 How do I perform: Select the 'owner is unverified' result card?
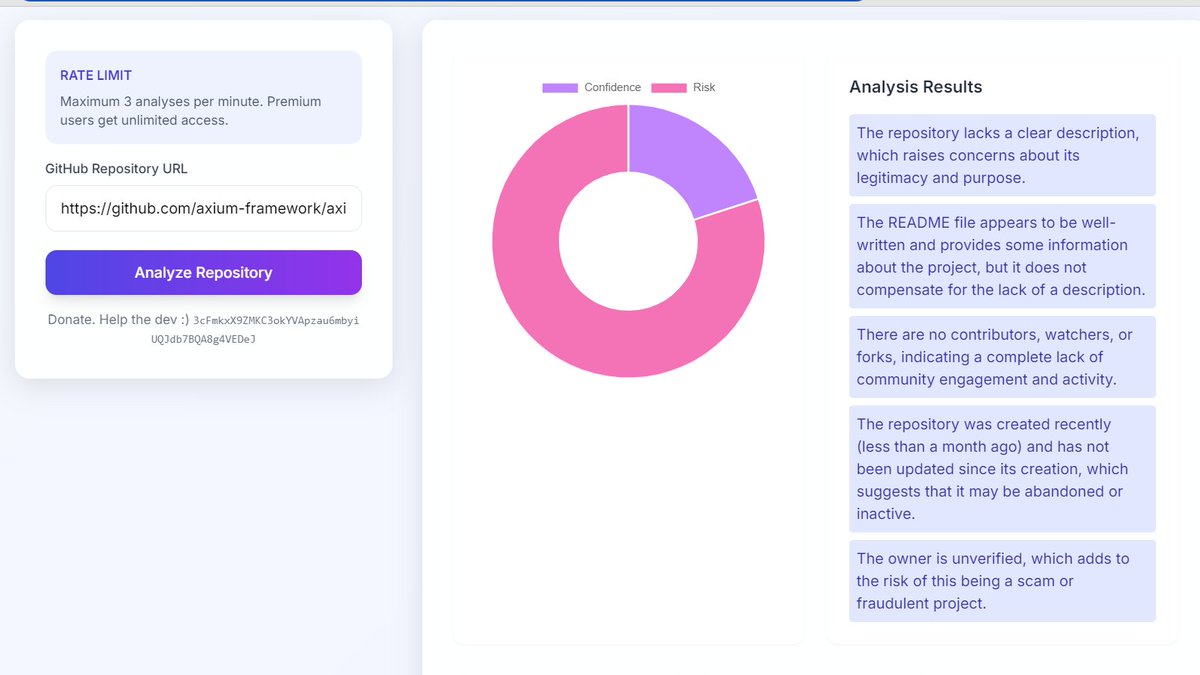pos(1002,581)
